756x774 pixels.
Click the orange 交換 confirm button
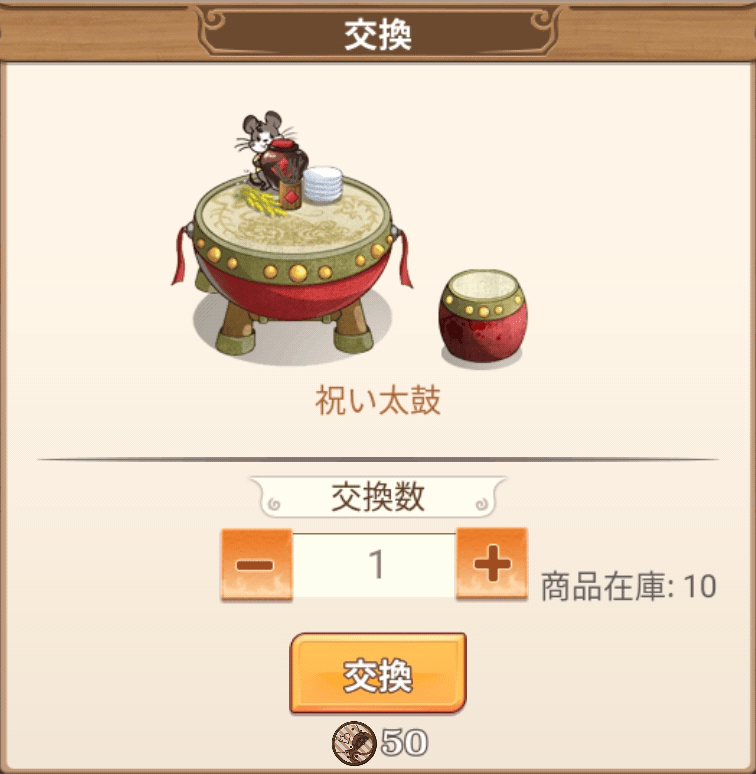(378, 673)
